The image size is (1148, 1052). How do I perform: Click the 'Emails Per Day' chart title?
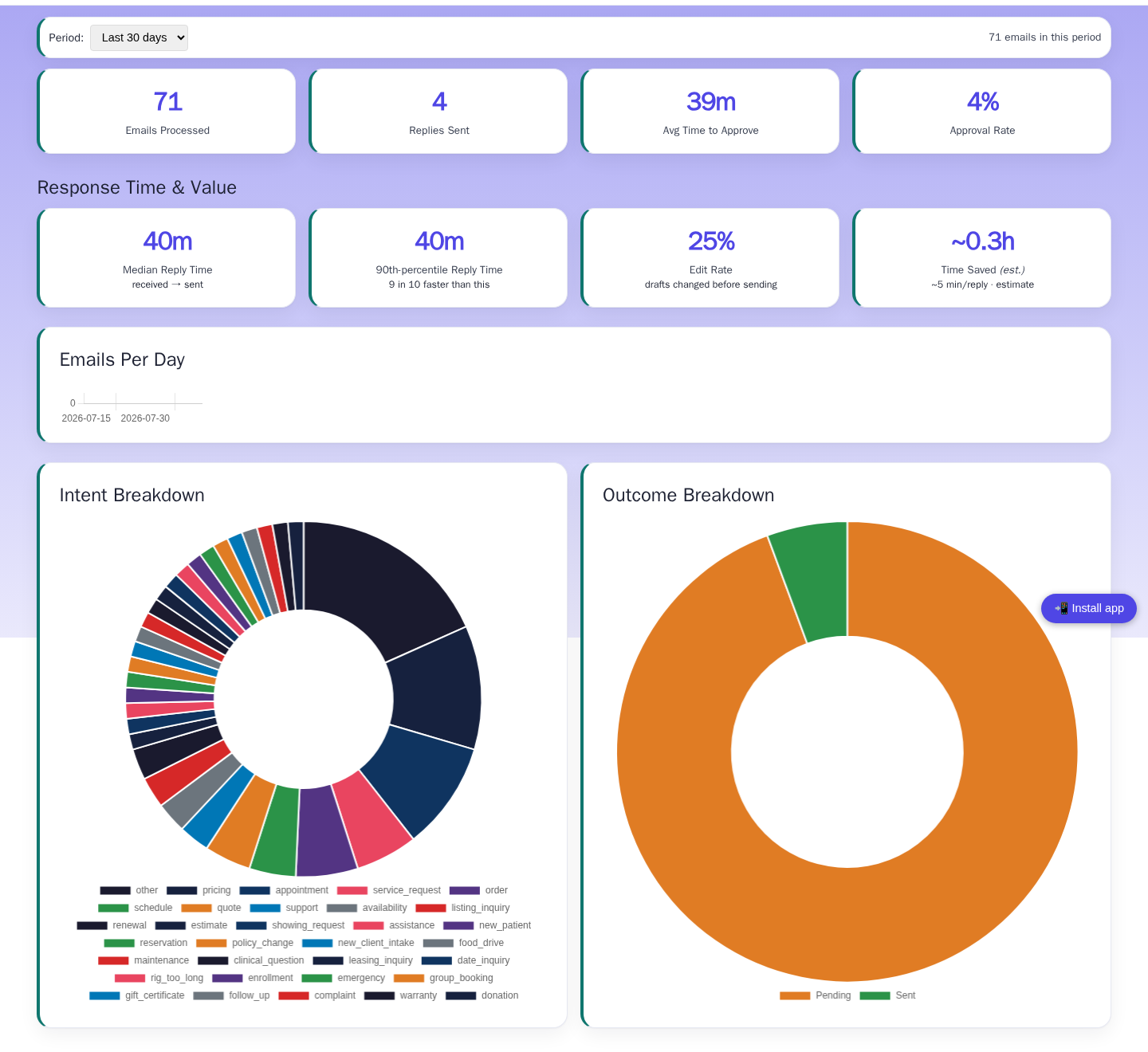tap(122, 359)
